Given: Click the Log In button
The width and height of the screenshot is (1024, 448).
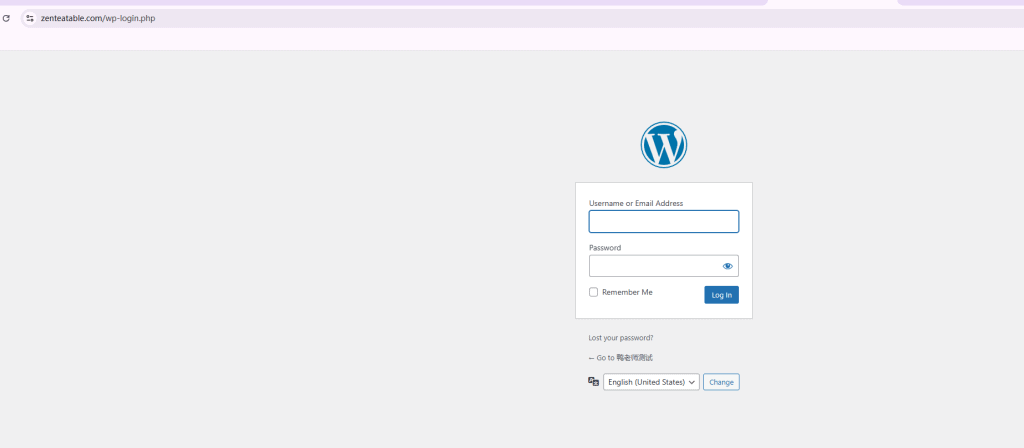Looking at the screenshot, I should pos(722,295).
